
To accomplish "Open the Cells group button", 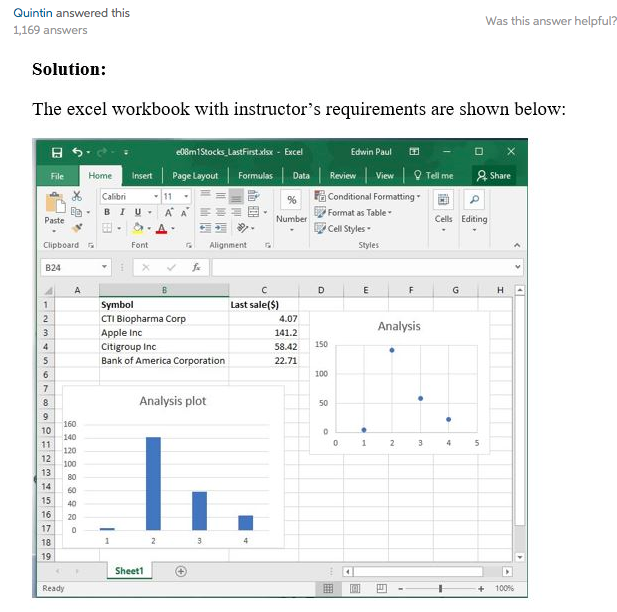I will pos(443,211).
